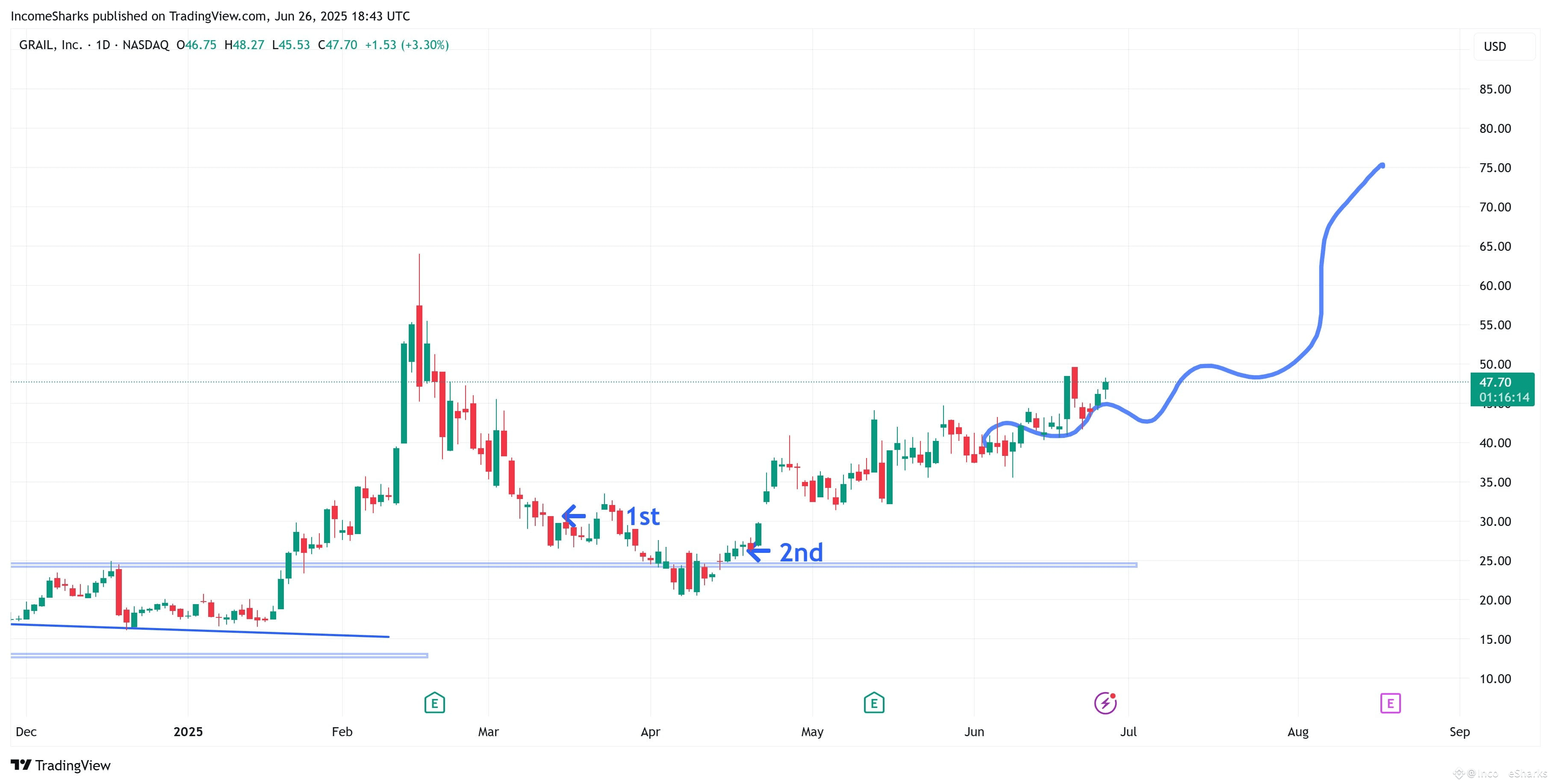
Task: Select the horizontal support line at 25.00
Action: click(574, 565)
